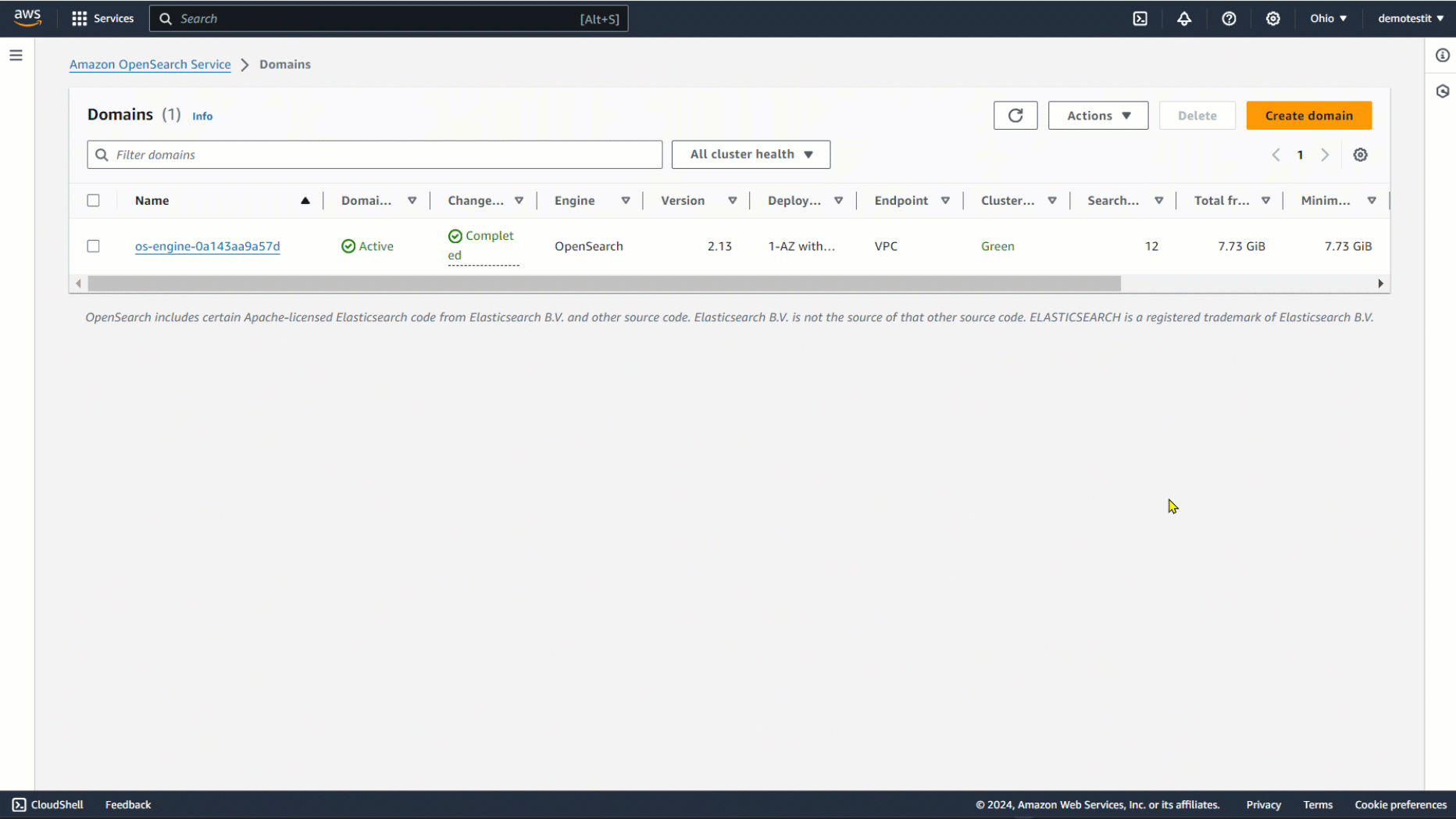Click the Filter domains search field
This screenshot has width=1456, height=819.
(x=375, y=155)
